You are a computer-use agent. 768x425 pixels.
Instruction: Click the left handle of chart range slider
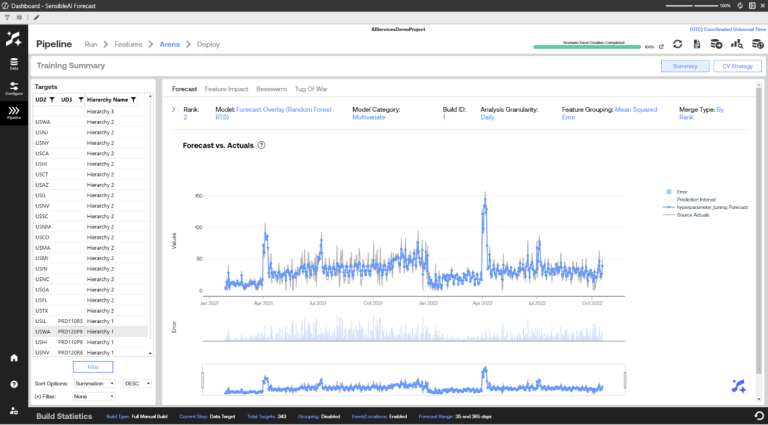pos(203,380)
